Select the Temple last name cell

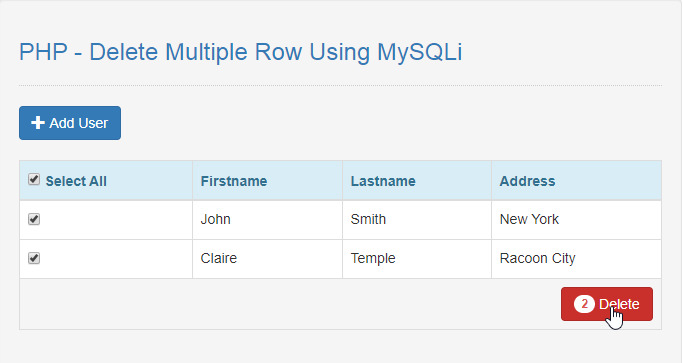click(417, 259)
